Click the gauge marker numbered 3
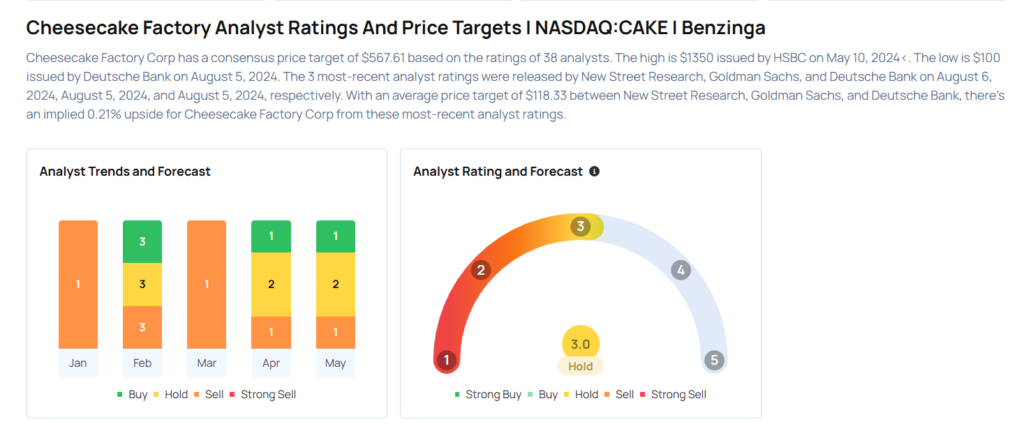 pyautogui.click(x=579, y=227)
